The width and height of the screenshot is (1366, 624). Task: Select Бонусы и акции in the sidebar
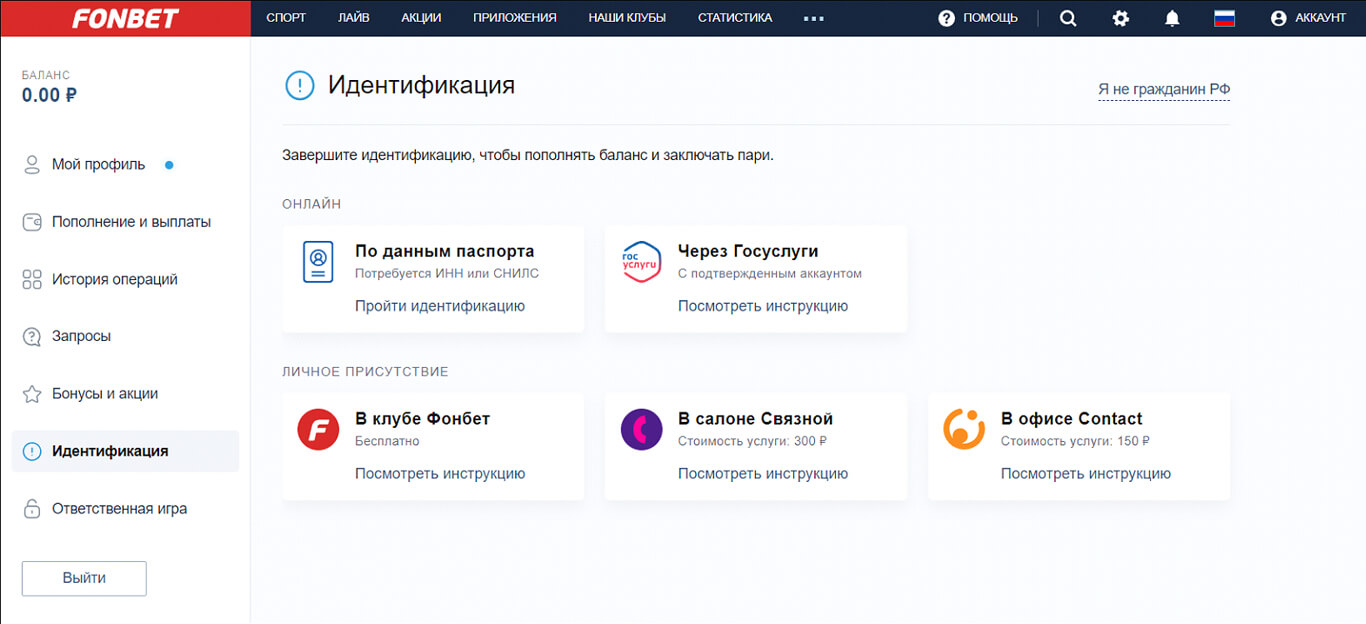click(105, 394)
